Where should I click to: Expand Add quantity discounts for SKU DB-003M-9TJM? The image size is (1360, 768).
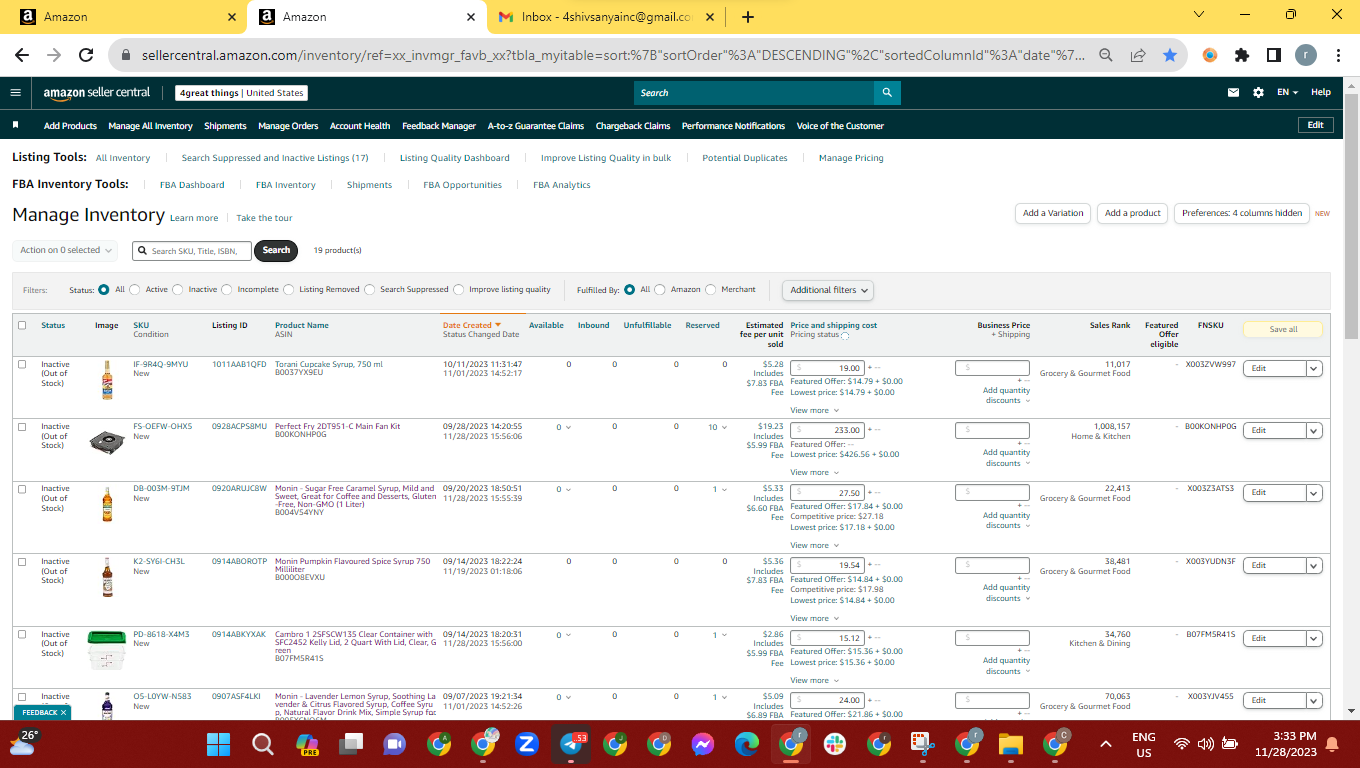pos(1006,520)
